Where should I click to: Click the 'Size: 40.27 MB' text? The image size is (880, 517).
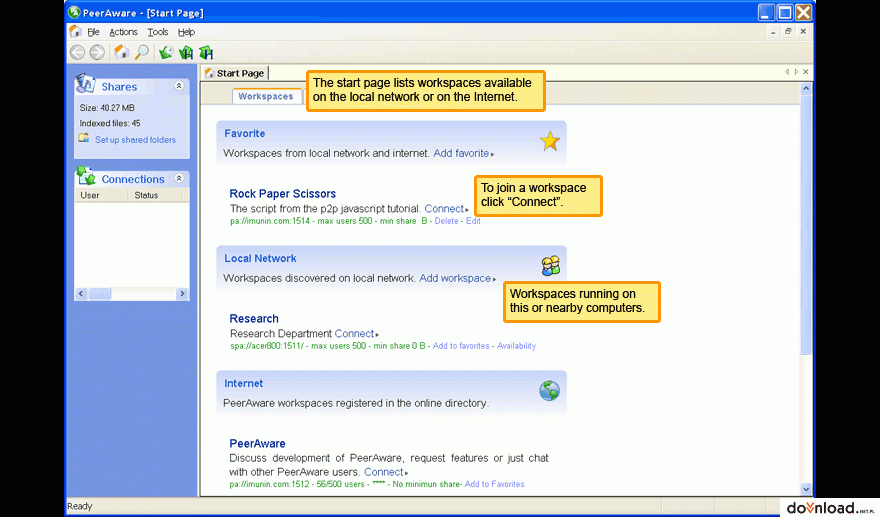[x=107, y=108]
